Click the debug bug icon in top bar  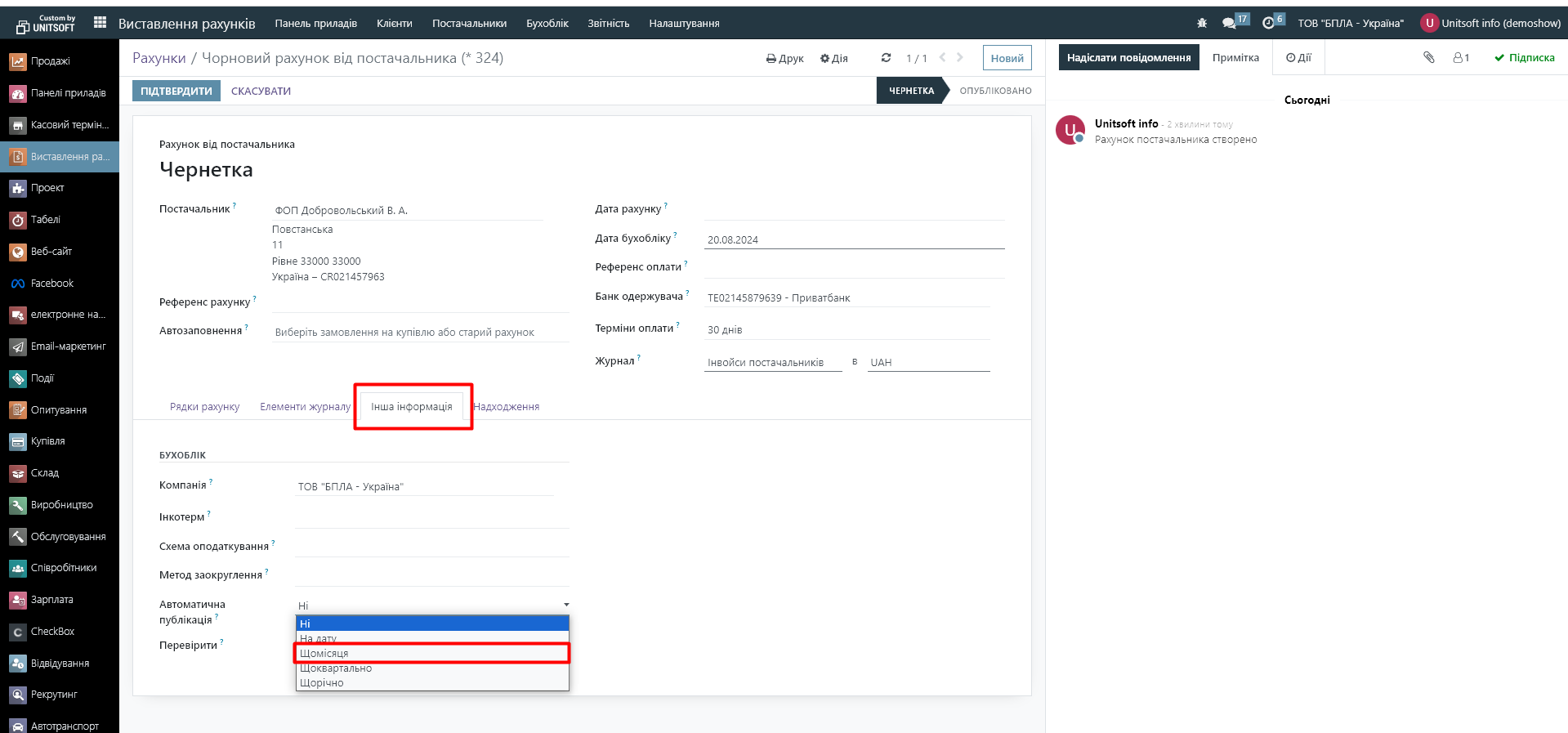tap(1202, 23)
